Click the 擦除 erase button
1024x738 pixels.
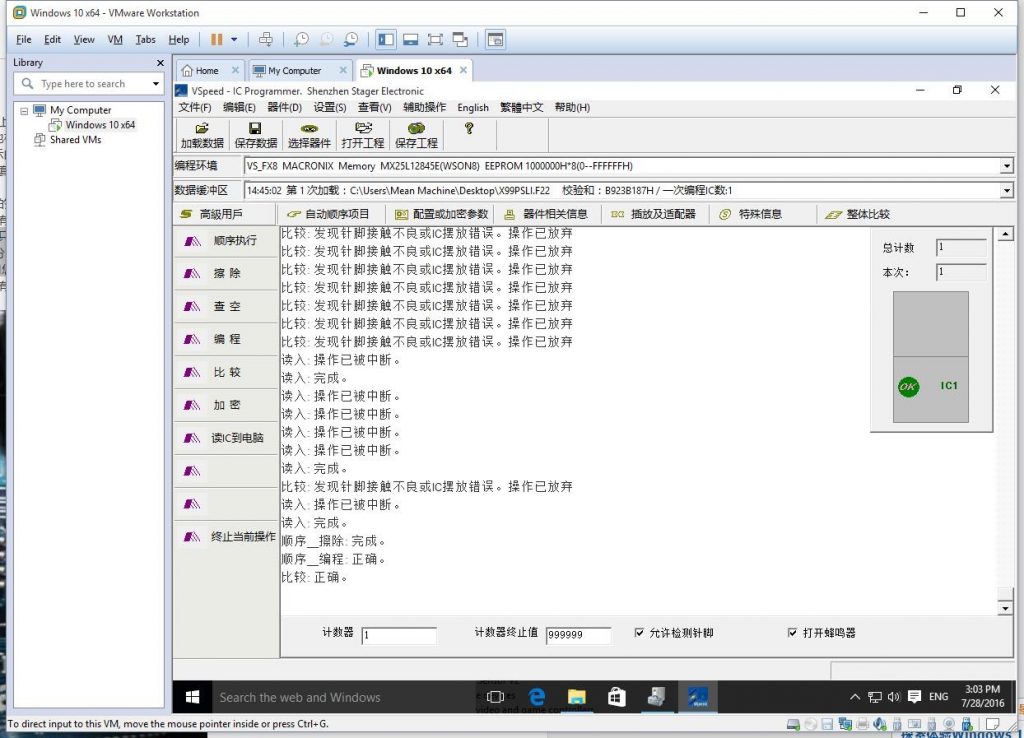226,273
